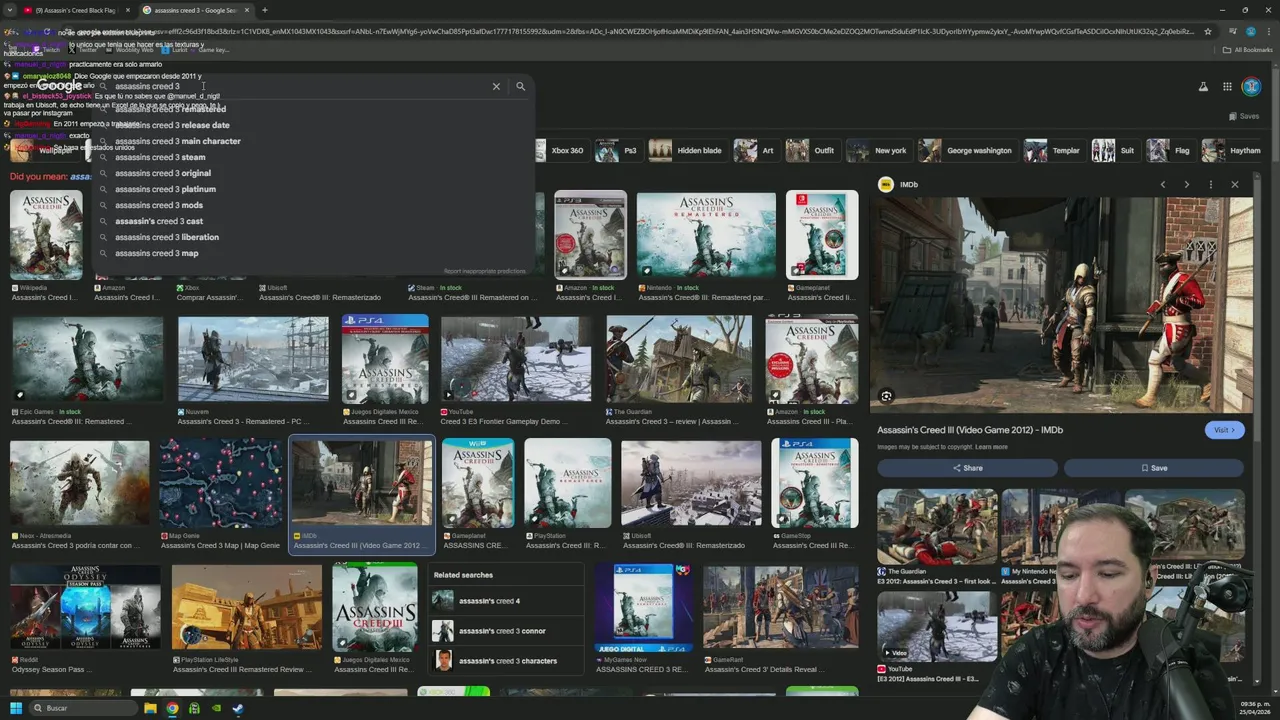Viewport: 1280px width, 720px height.
Task: Open Chrome from the taskbar
Action: pos(172,708)
